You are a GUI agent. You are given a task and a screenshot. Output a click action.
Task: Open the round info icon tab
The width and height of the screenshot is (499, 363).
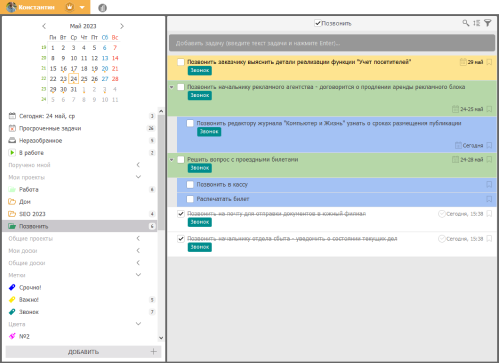point(102,8)
